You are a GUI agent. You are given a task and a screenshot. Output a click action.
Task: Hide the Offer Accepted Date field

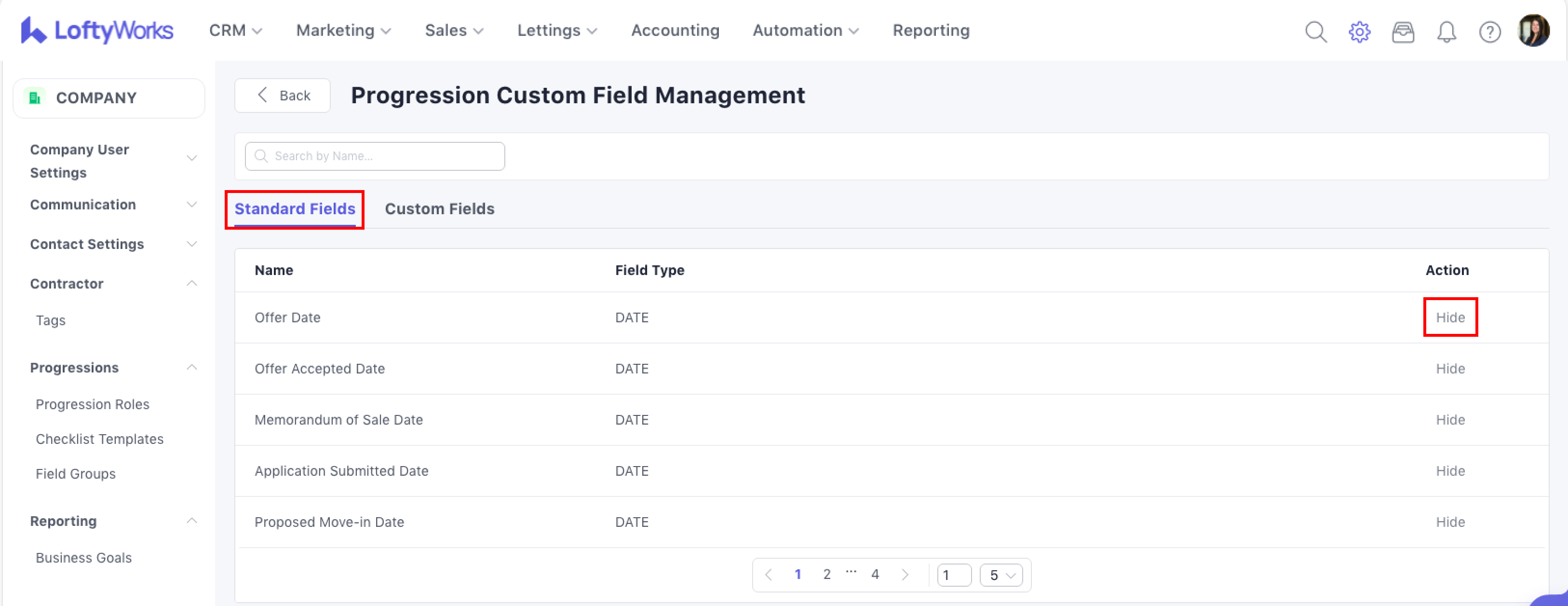click(1450, 369)
